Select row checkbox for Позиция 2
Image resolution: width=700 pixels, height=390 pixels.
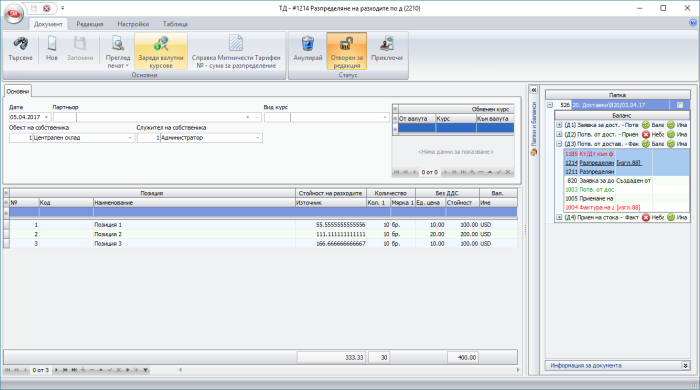point(6,234)
